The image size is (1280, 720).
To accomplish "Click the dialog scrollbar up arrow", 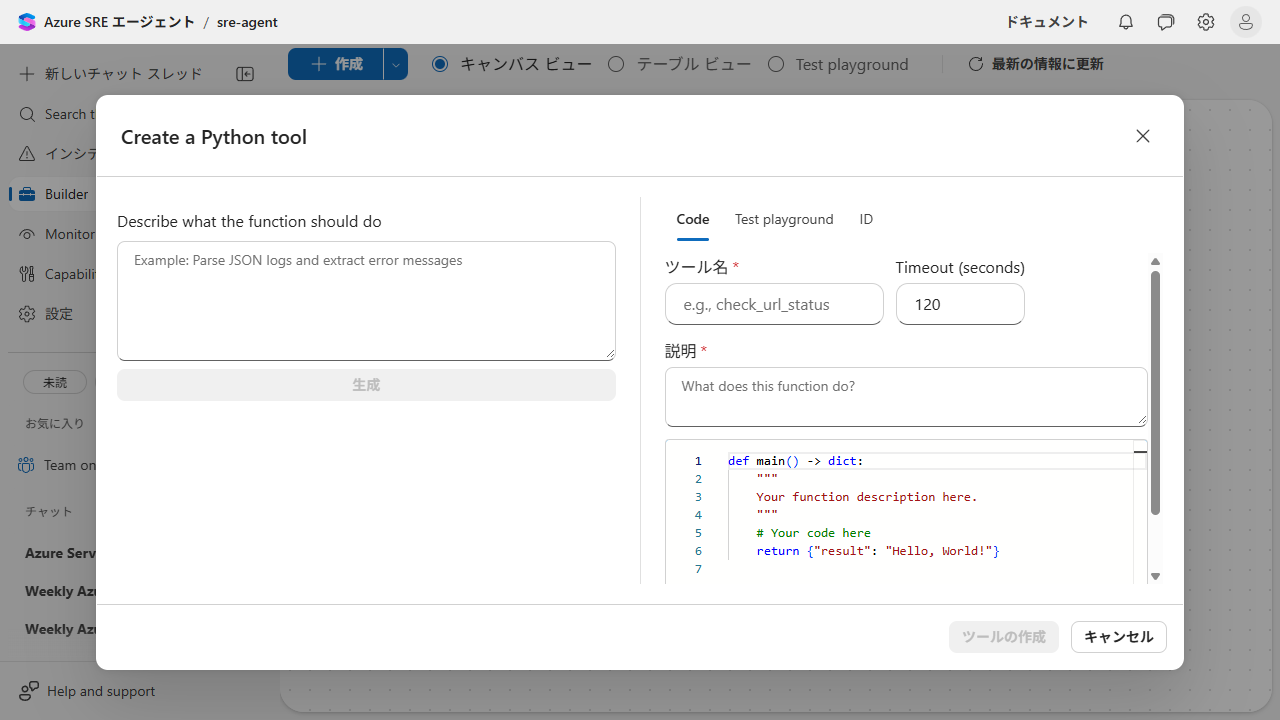I will (x=1156, y=262).
